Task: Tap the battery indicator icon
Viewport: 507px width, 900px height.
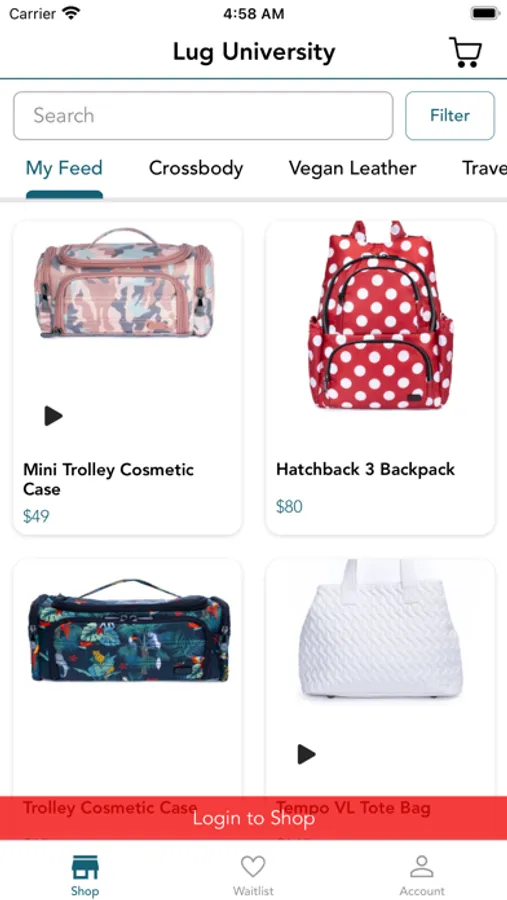Action: (485, 13)
